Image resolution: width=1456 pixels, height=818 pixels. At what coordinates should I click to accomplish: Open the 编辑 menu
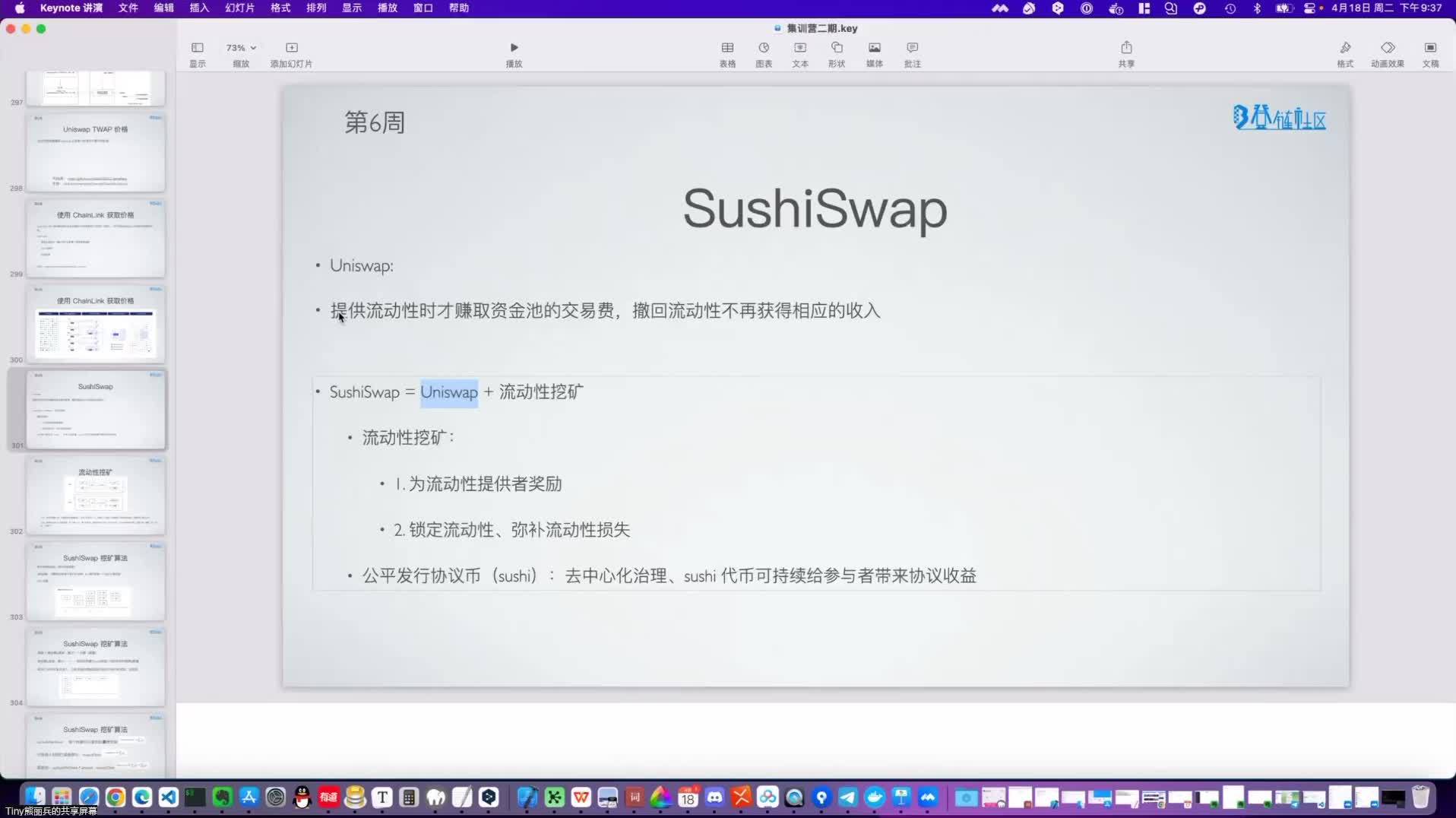pyautogui.click(x=164, y=8)
